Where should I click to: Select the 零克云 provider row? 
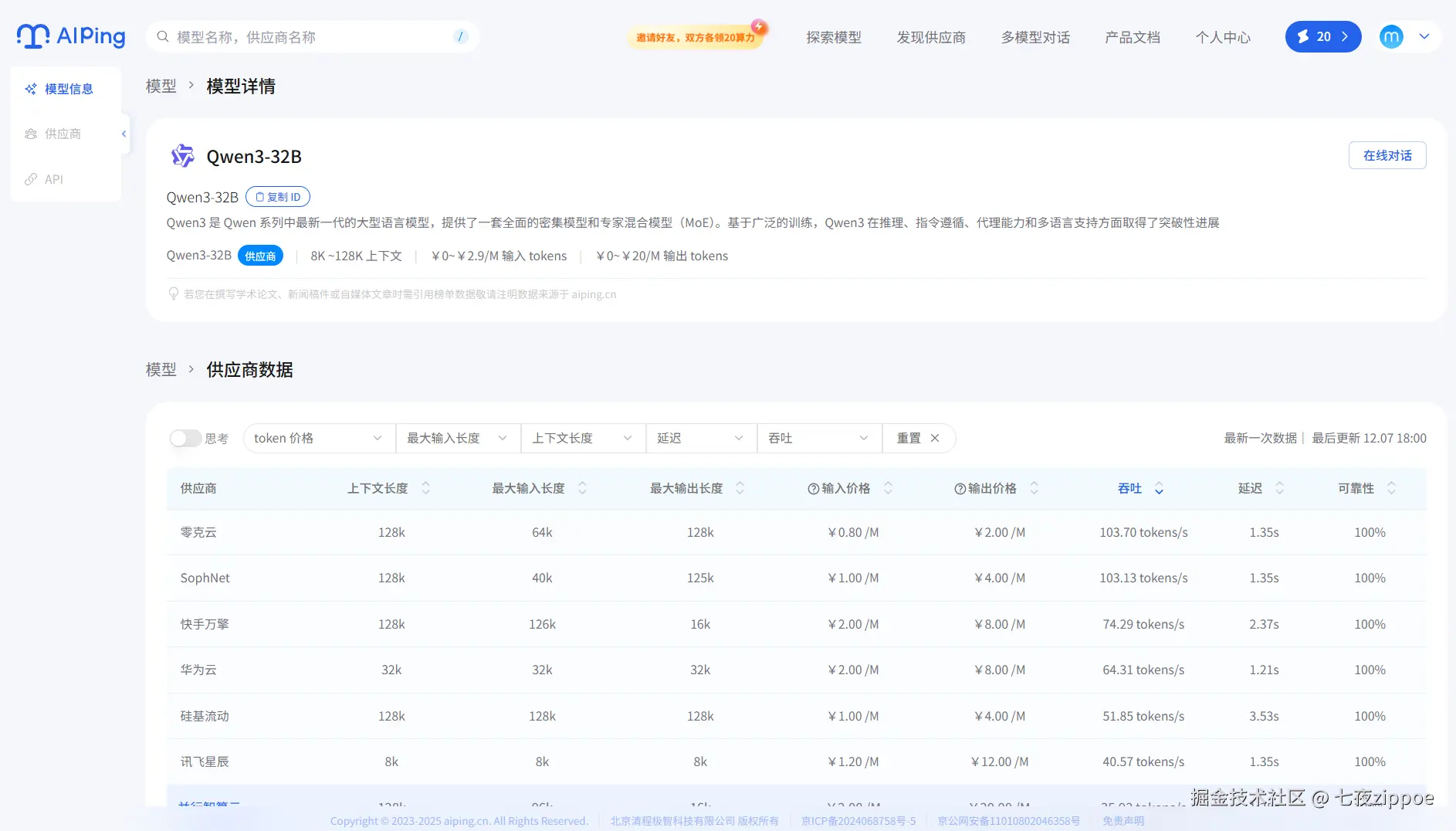click(x=797, y=532)
